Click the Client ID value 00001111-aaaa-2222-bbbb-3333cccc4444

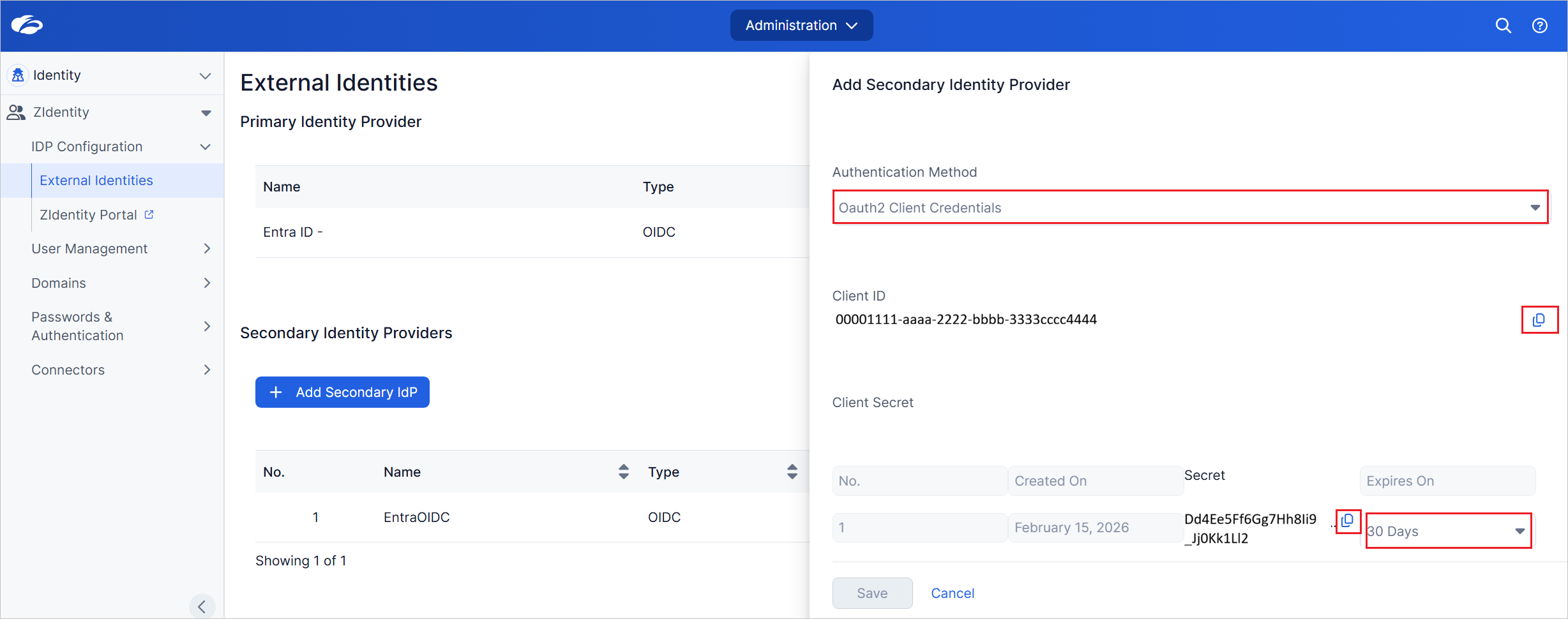(x=966, y=320)
